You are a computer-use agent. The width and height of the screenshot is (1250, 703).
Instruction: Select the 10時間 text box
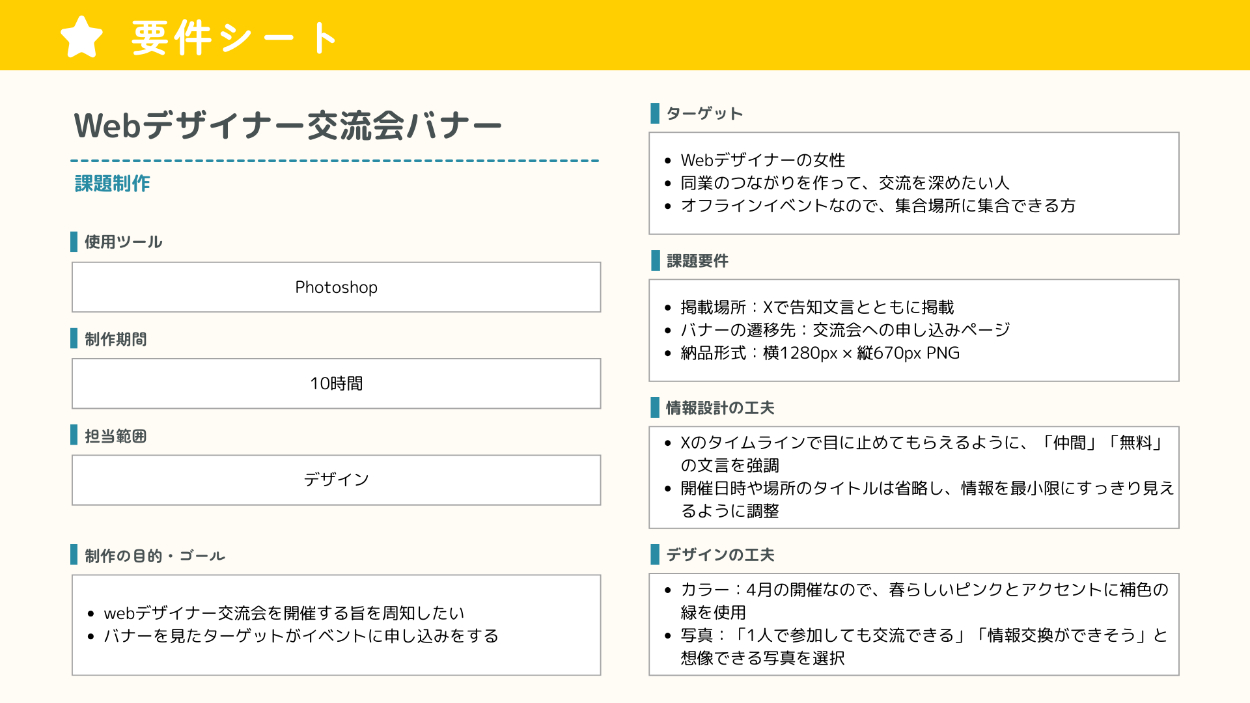click(x=336, y=383)
